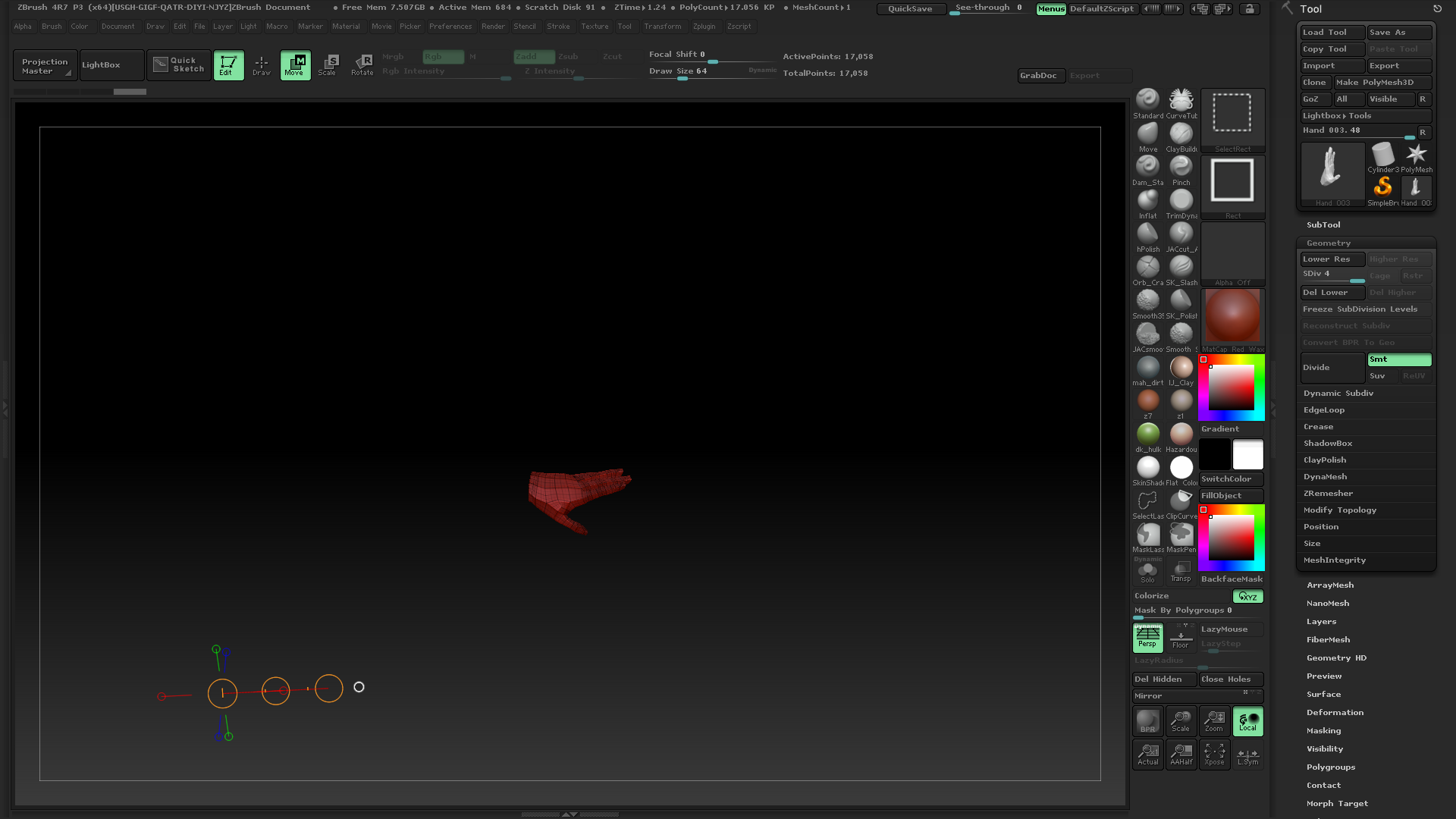
Task: Switch to the Rotate tool in the toolbar
Action: [362, 64]
